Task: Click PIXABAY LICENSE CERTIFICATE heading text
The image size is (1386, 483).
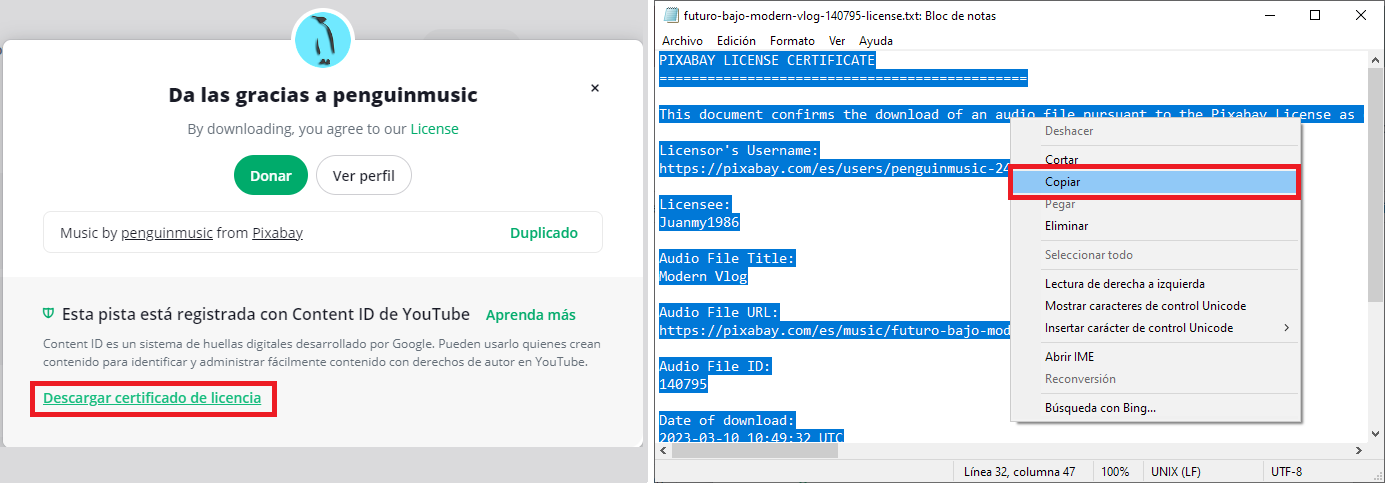Action: tap(767, 60)
